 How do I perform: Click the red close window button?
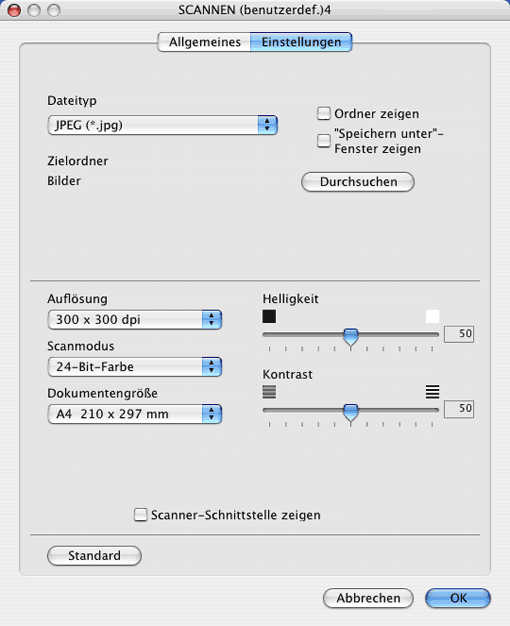[14, 10]
